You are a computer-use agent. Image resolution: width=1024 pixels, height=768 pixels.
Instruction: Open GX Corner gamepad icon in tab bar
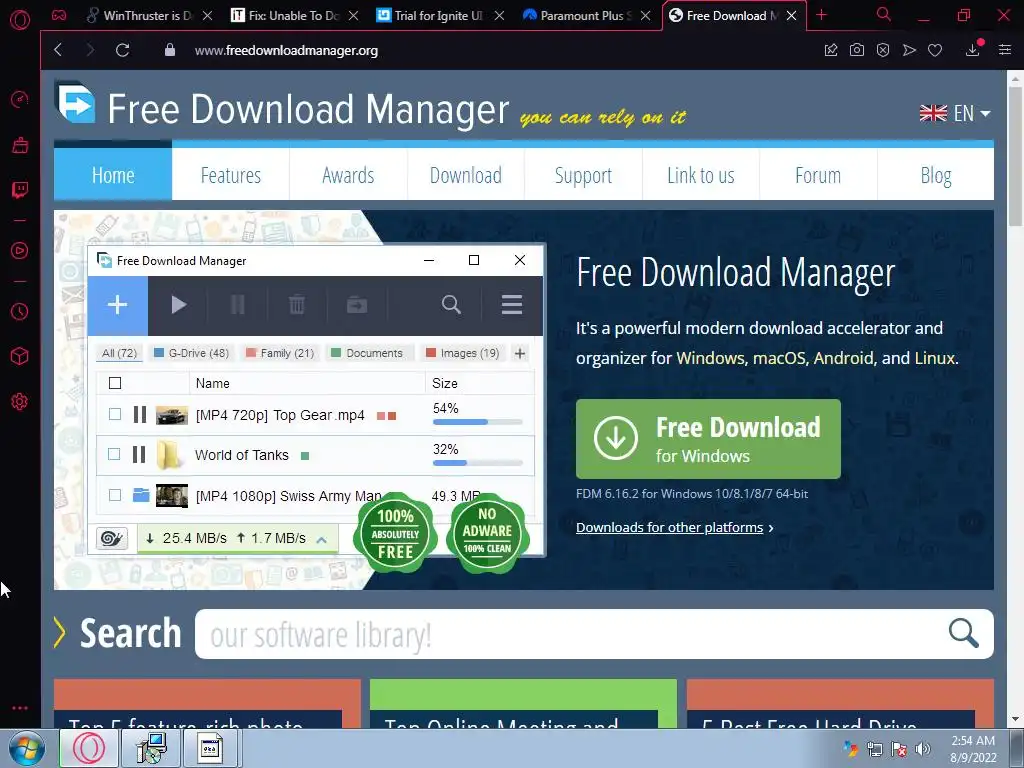click(59, 15)
